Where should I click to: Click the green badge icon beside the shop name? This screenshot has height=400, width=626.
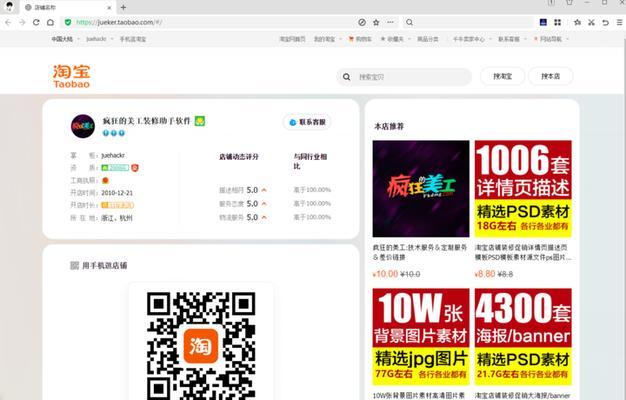coord(200,121)
